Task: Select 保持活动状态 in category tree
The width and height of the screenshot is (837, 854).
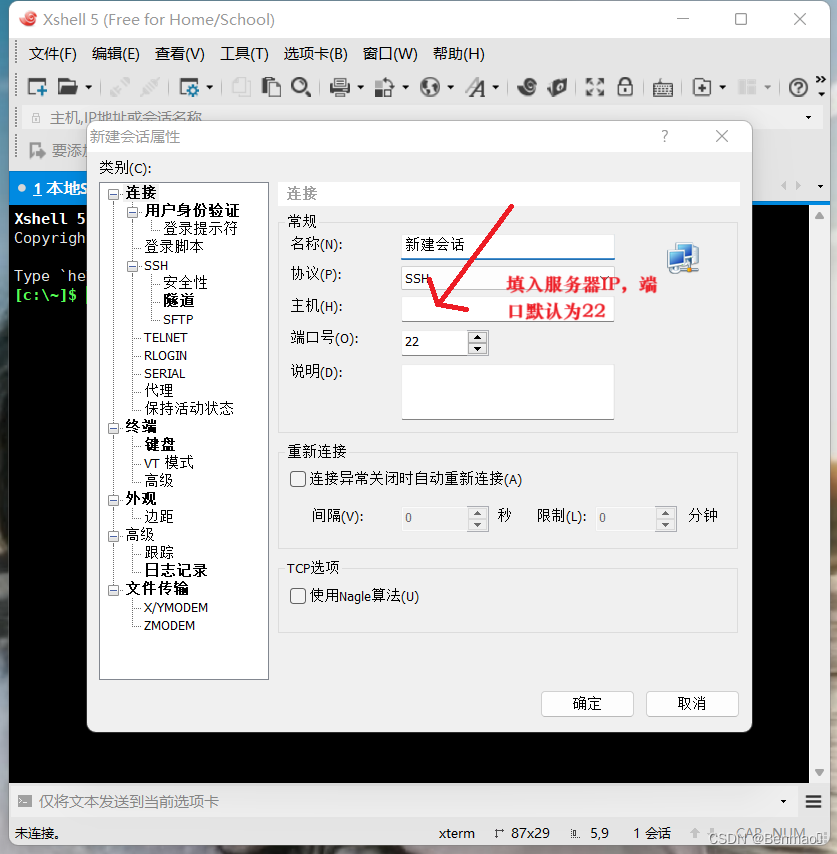Action: (x=188, y=408)
